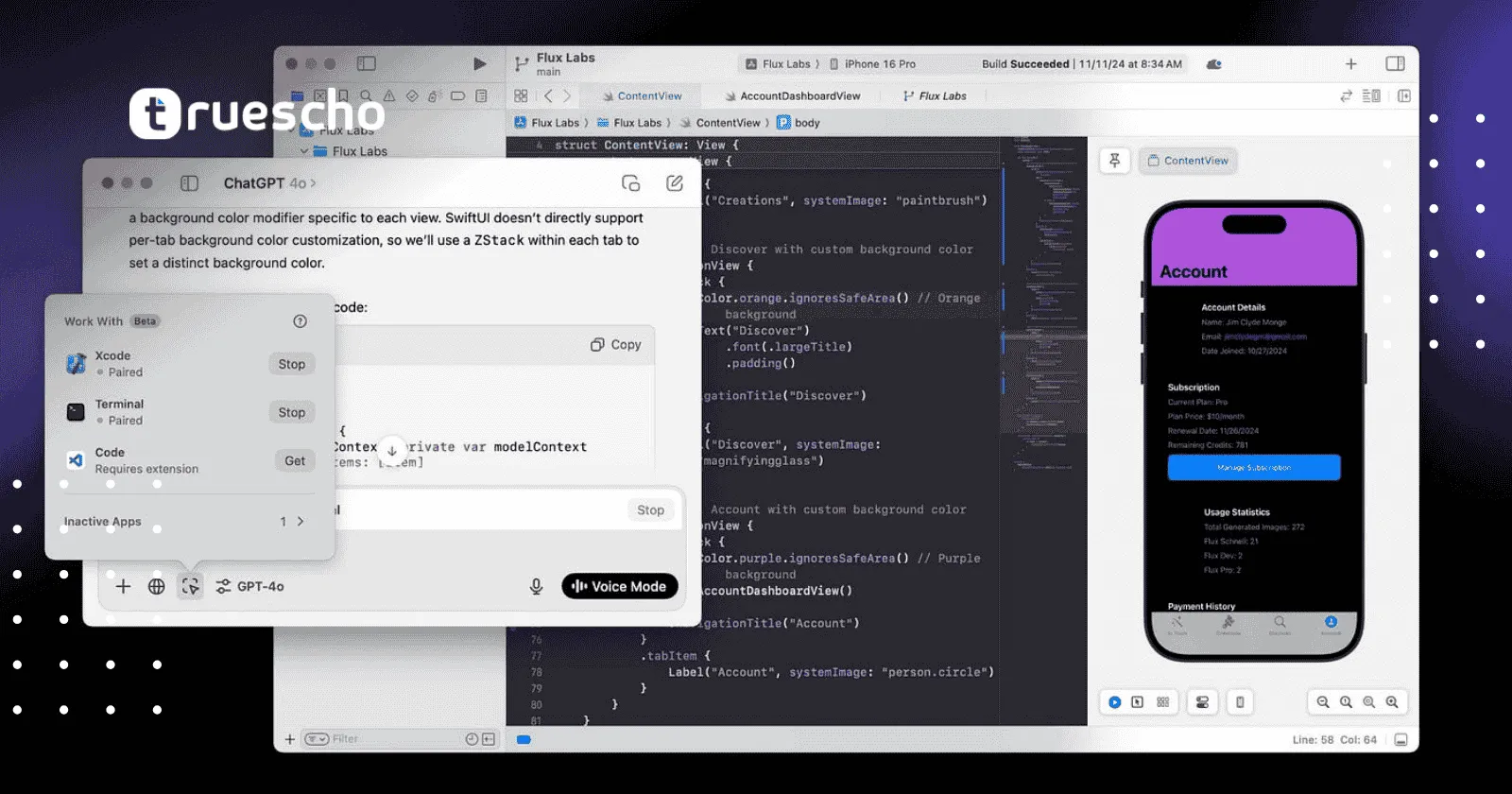Switch the canvas to selectable mode
The image size is (1512, 794).
tap(1138, 702)
